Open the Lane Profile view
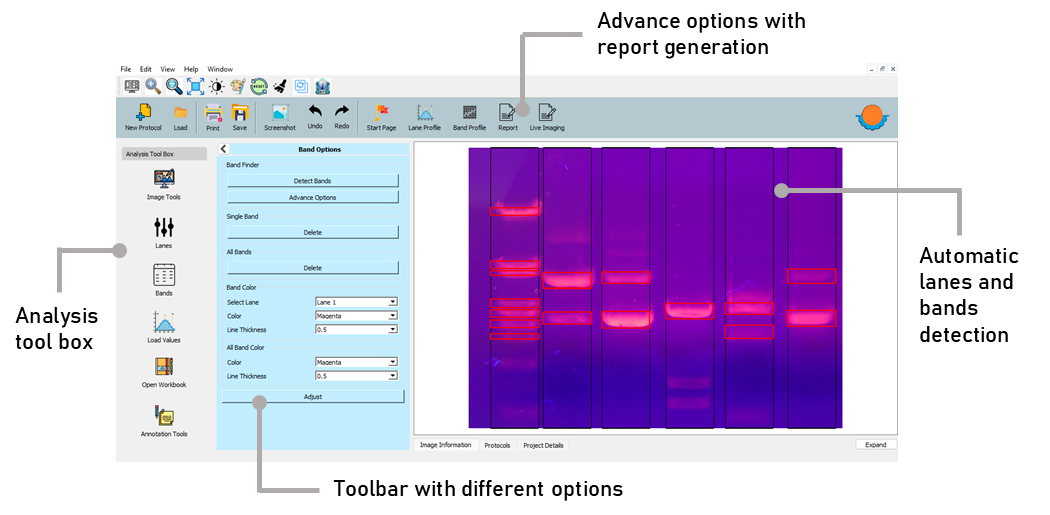 [424, 113]
